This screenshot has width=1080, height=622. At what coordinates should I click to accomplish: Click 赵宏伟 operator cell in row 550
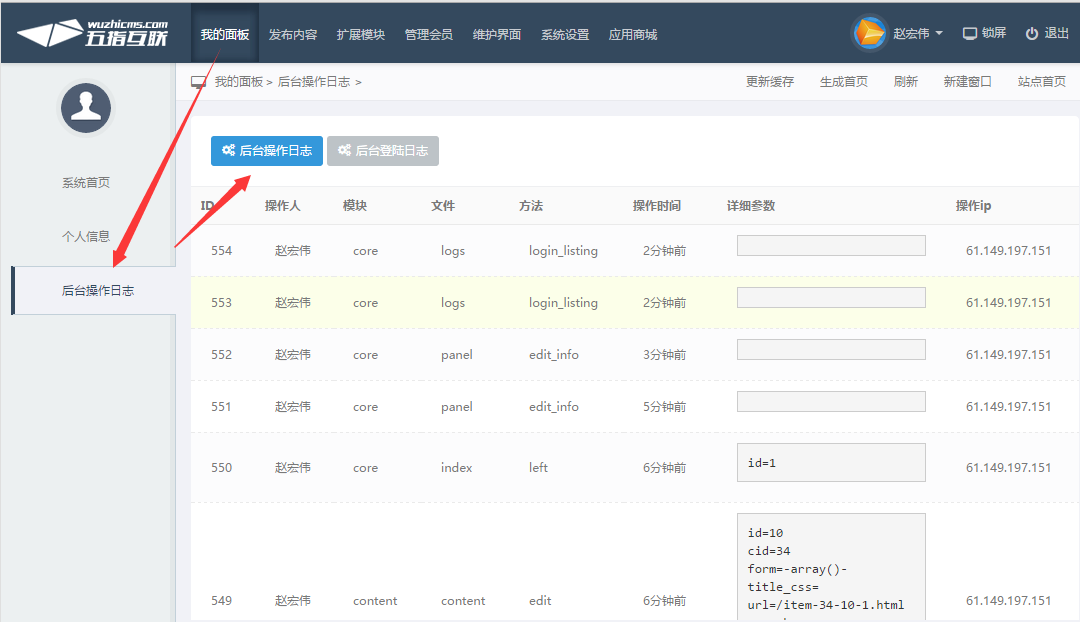(x=293, y=468)
